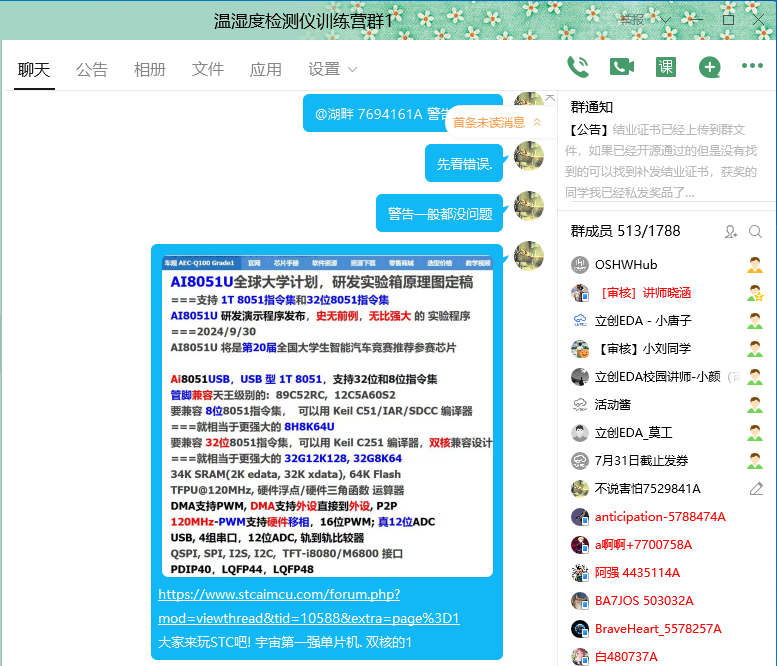Click the add member icon beside 群成员
The image size is (777, 666).
pos(731,231)
